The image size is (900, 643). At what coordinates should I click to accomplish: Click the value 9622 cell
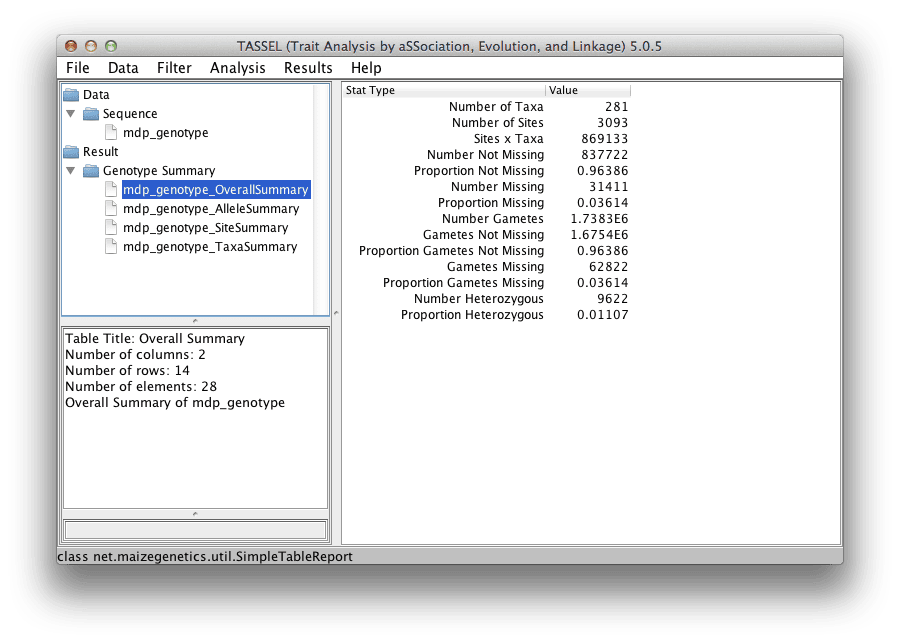[x=588, y=299]
